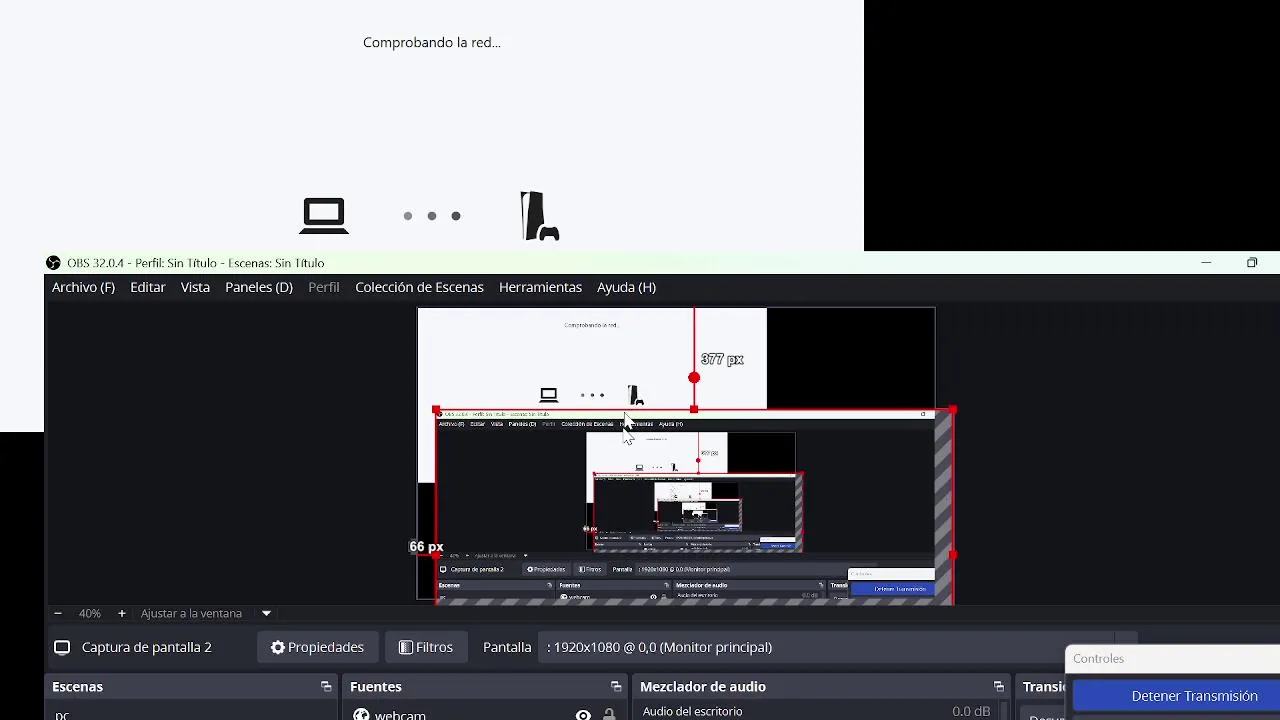Click the Audio del escritorio label
1280x720 pixels.
point(692,711)
